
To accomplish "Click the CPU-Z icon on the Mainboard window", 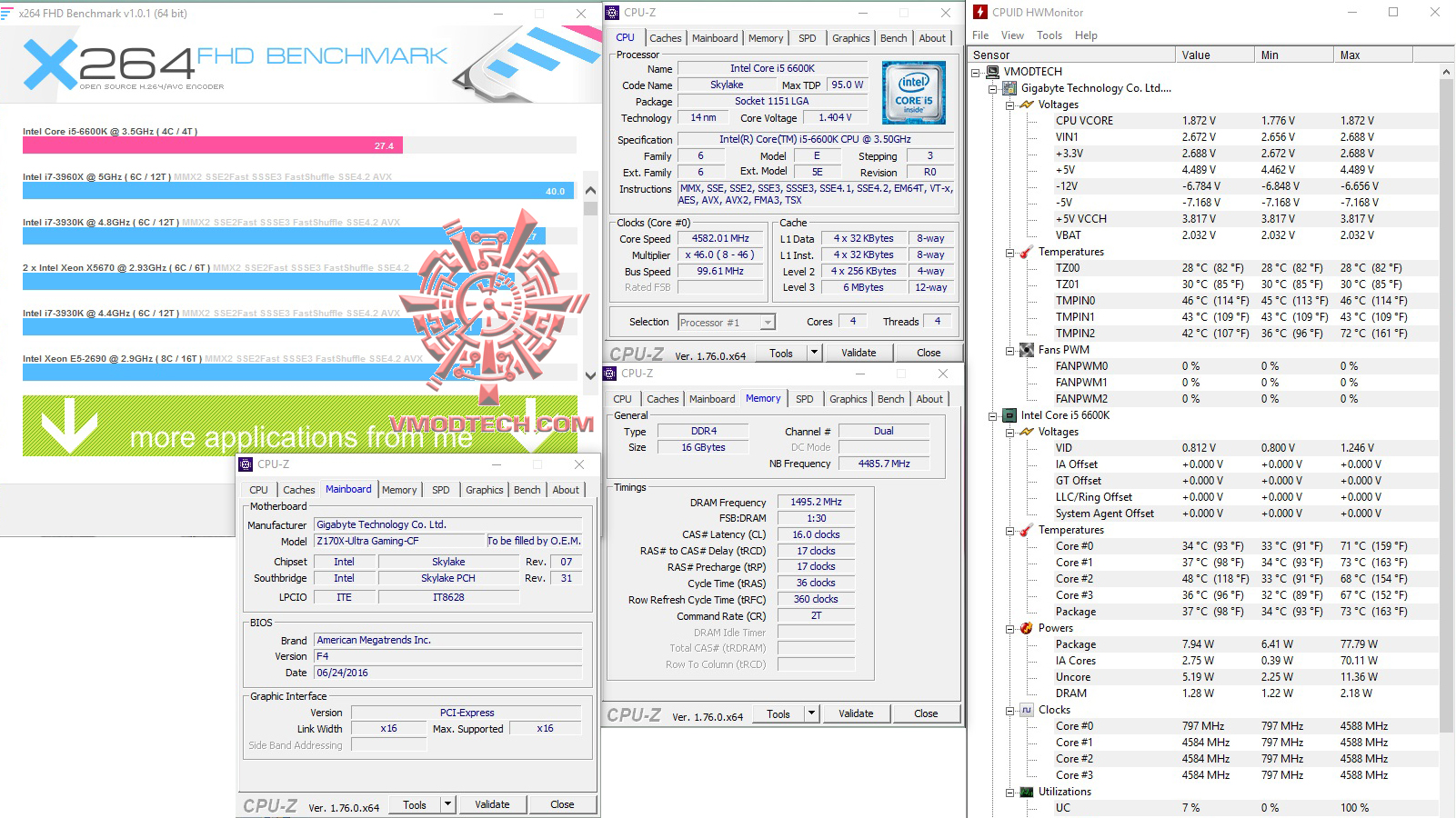I will (x=246, y=464).
